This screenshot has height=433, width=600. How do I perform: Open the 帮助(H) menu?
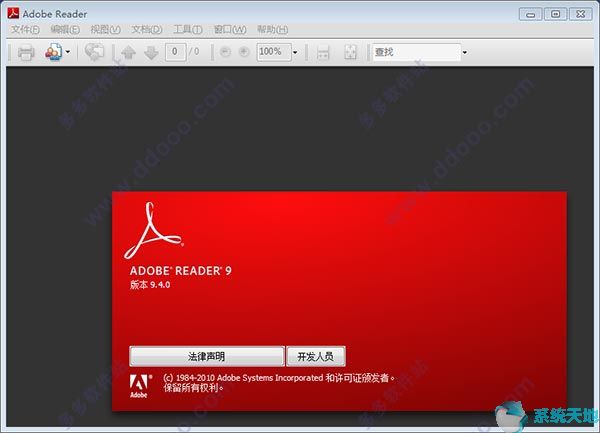click(x=272, y=30)
